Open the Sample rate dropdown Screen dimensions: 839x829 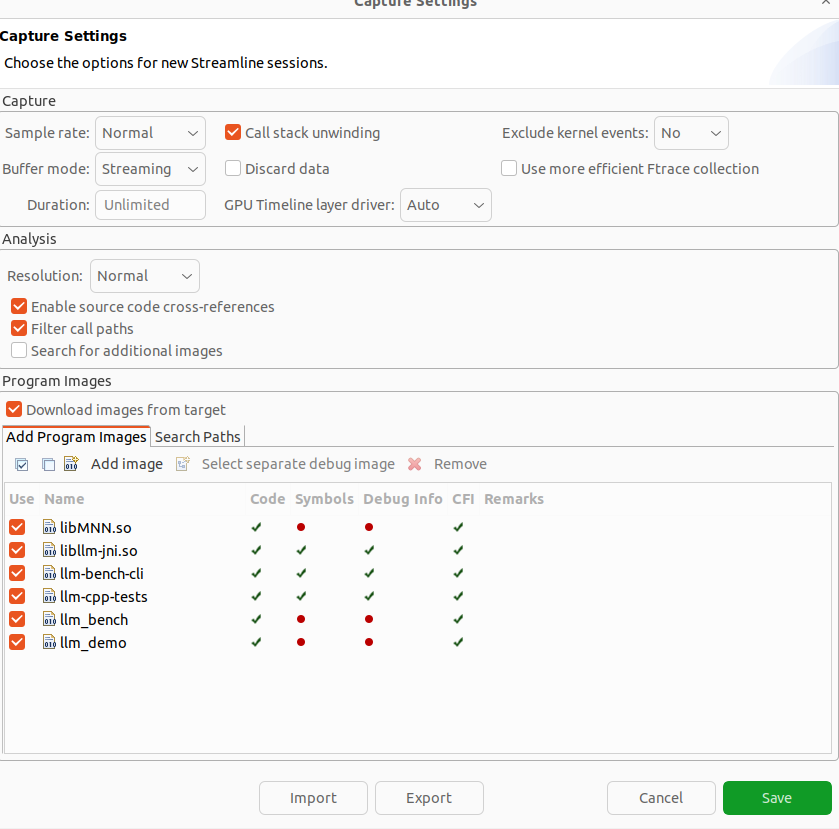150,133
